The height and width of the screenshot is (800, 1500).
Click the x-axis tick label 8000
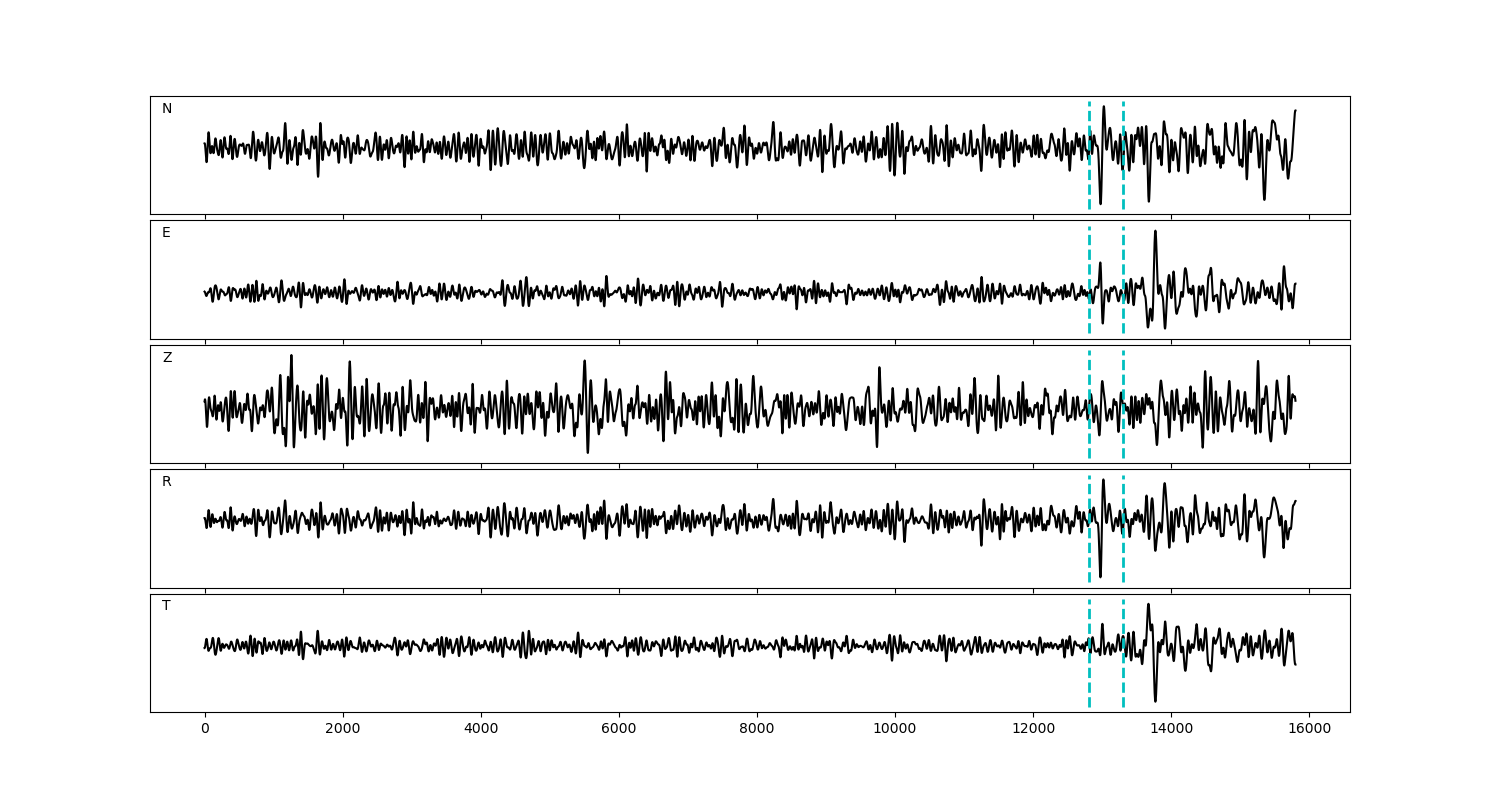[757, 729]
